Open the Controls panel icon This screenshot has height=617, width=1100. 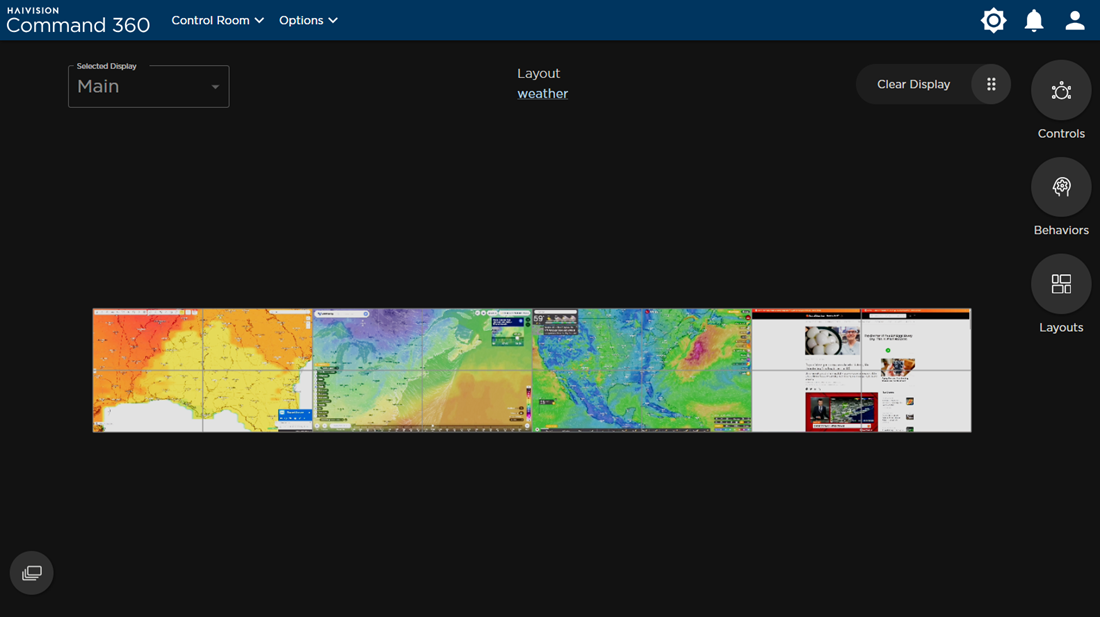1061,90
